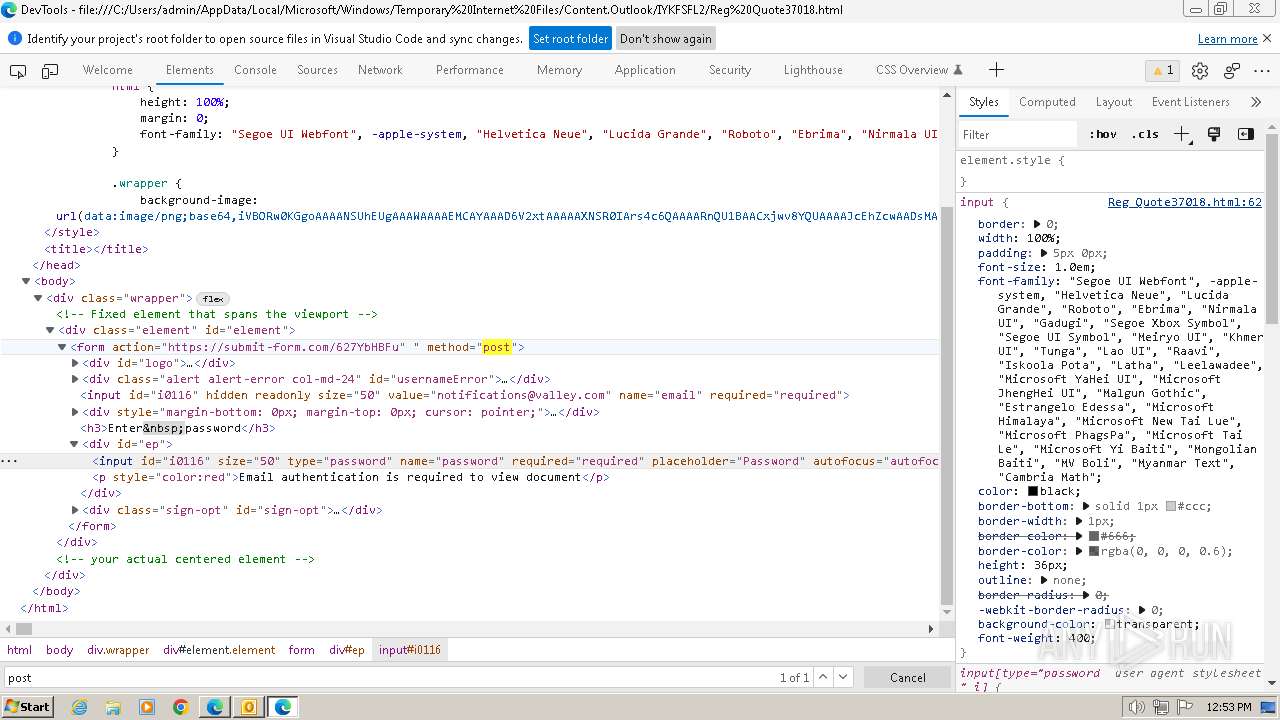Expand the usernameError alert div node
Image resolution: width=1280 pixels, height=720 pixels.
(75, 379)
